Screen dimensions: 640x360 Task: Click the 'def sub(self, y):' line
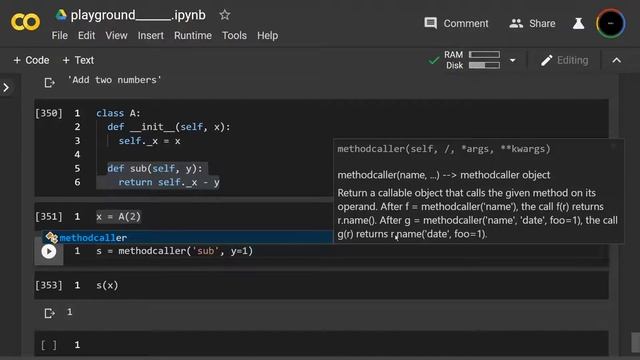click(155, 169)
